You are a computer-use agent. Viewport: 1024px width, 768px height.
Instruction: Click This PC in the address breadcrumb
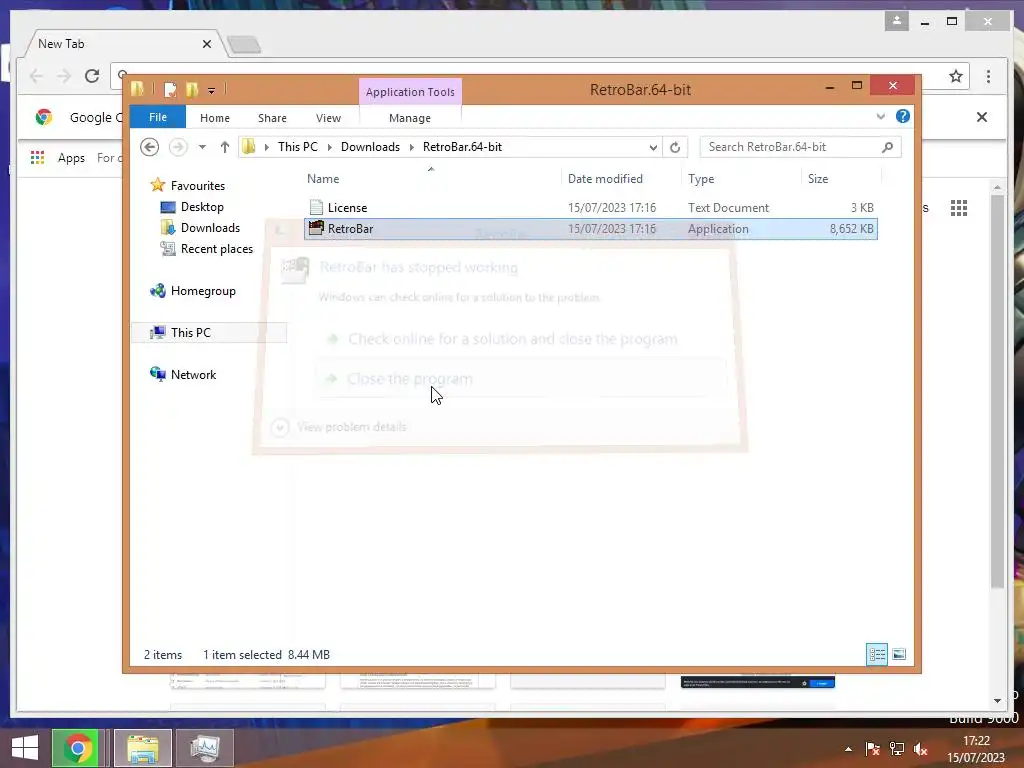point(298,147)
